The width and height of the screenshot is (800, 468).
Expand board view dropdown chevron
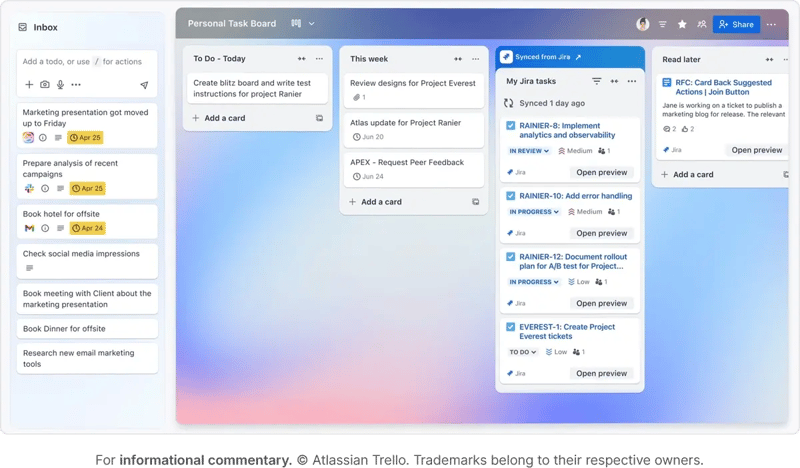click(x=312, y=23)
